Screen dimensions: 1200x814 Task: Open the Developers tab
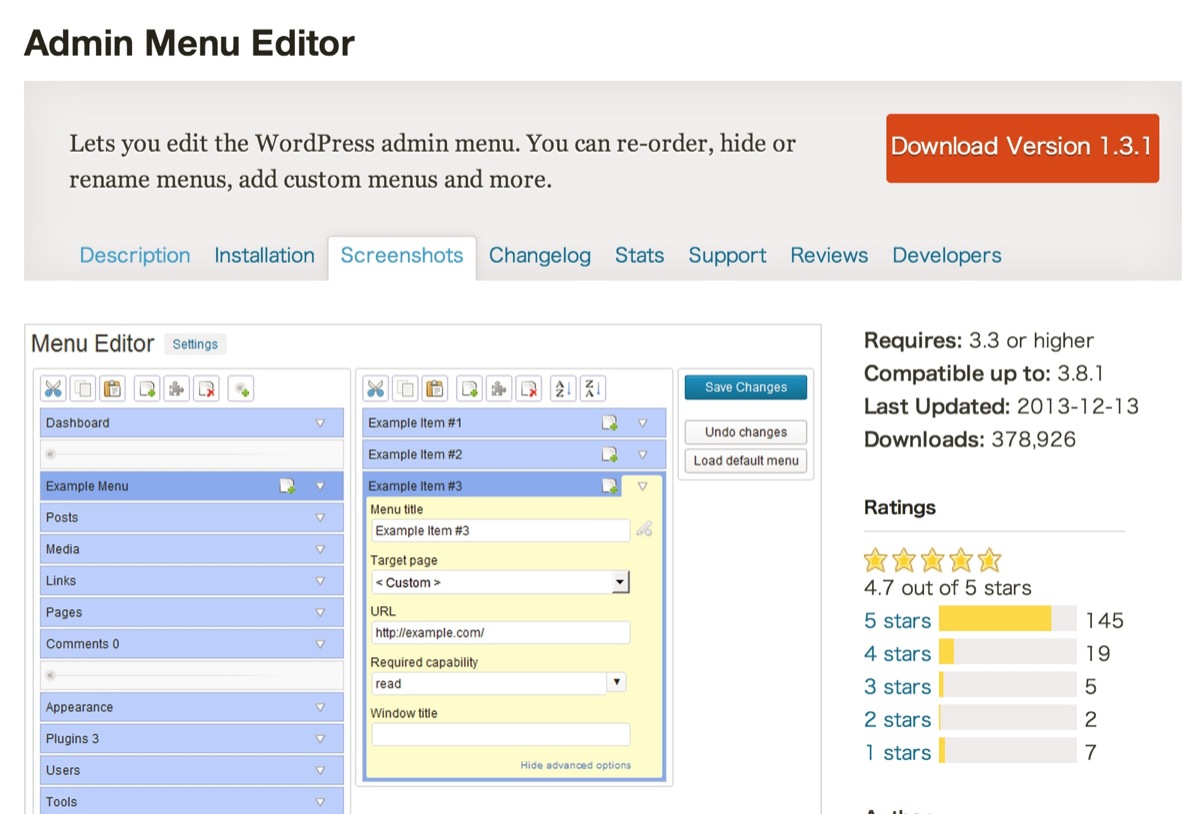click(947, 256)
